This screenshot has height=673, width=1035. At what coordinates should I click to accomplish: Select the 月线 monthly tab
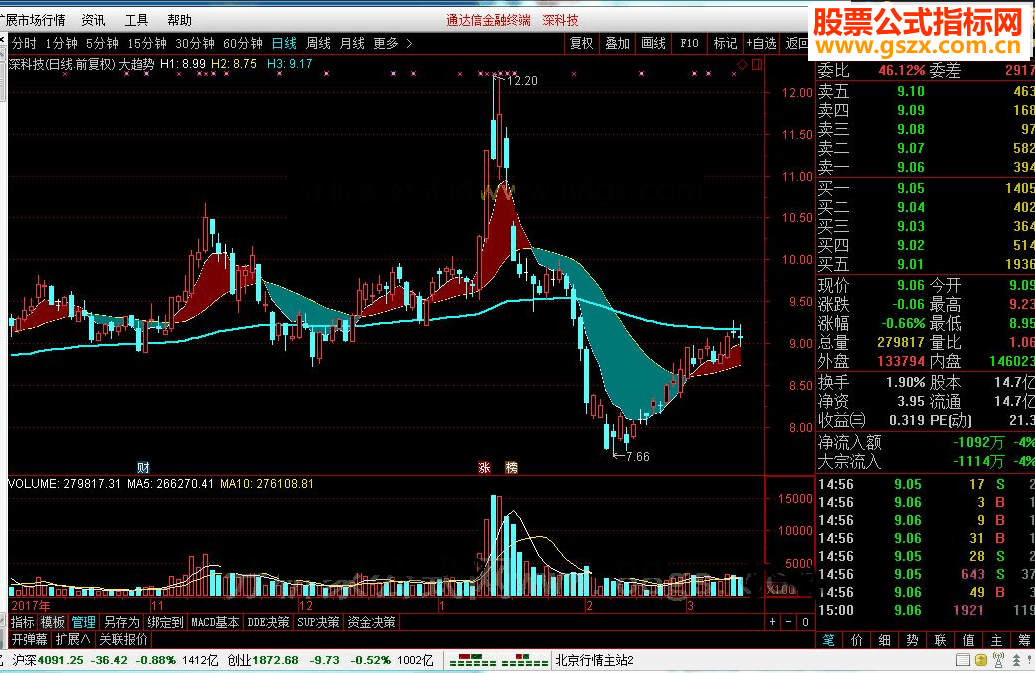click(352, 44)
